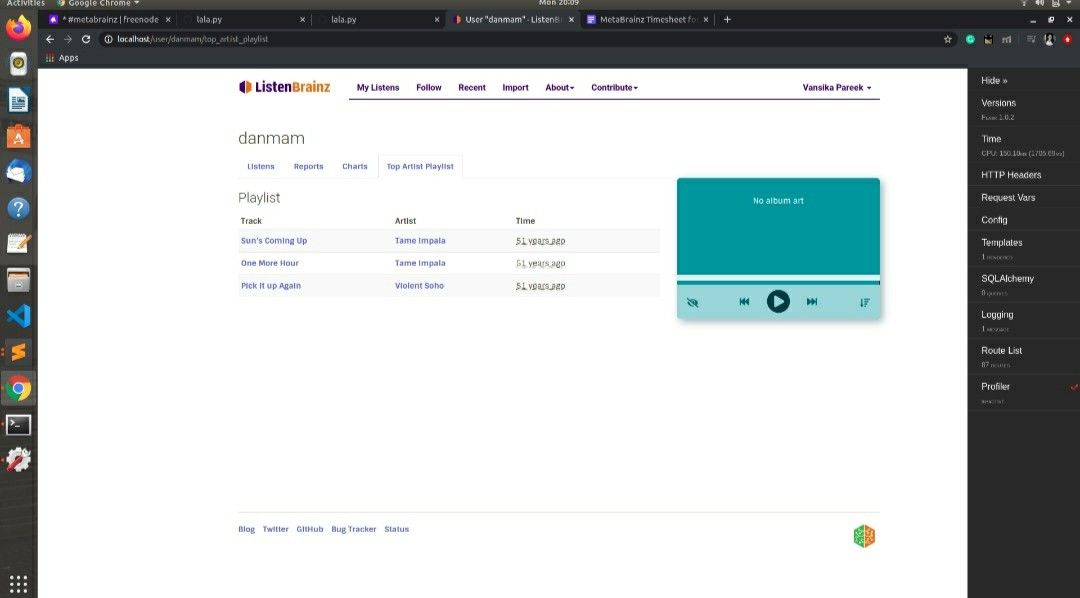1080x598 pixels.
Task: Open the Apps bookmarks shortcut
Action: pos(62,58)
